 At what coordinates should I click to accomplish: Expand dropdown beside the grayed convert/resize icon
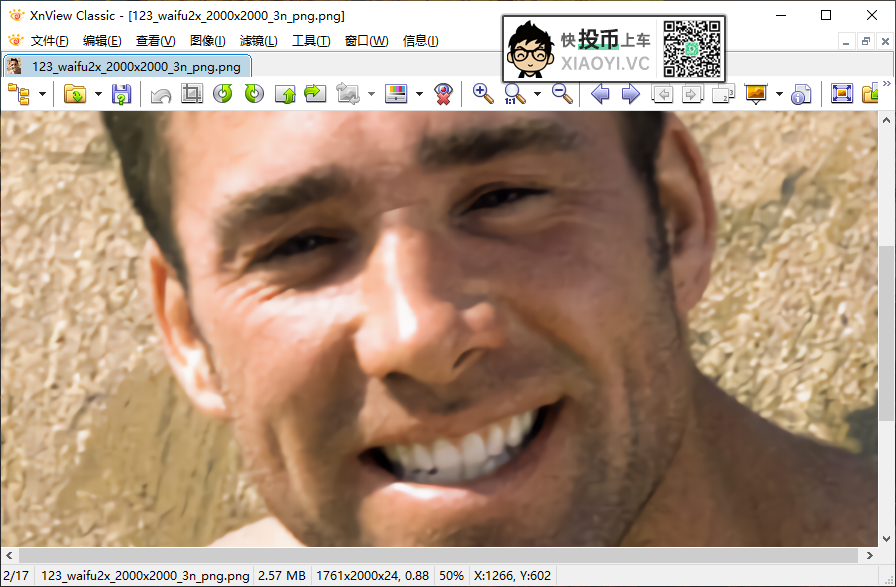click(371, 94)
